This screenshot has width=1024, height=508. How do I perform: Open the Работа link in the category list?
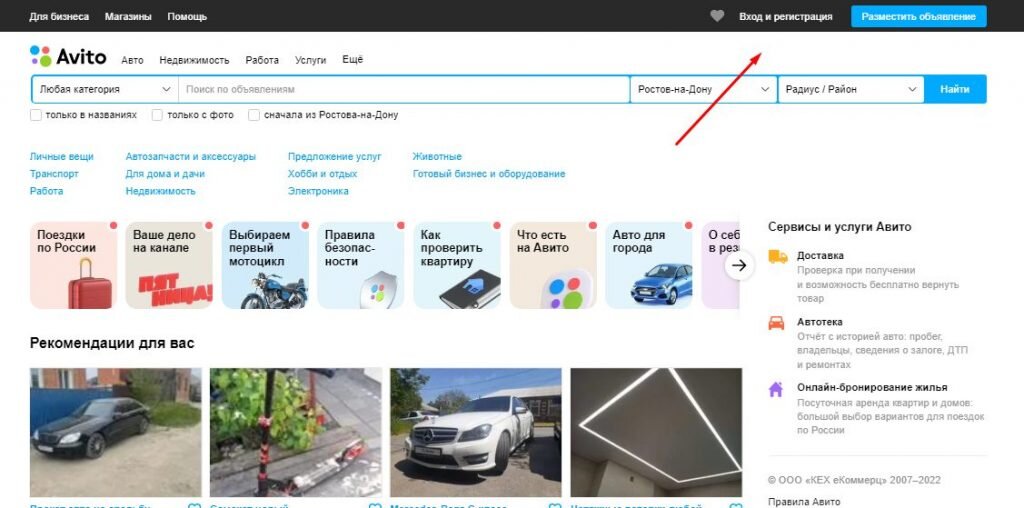coord(46,191)
